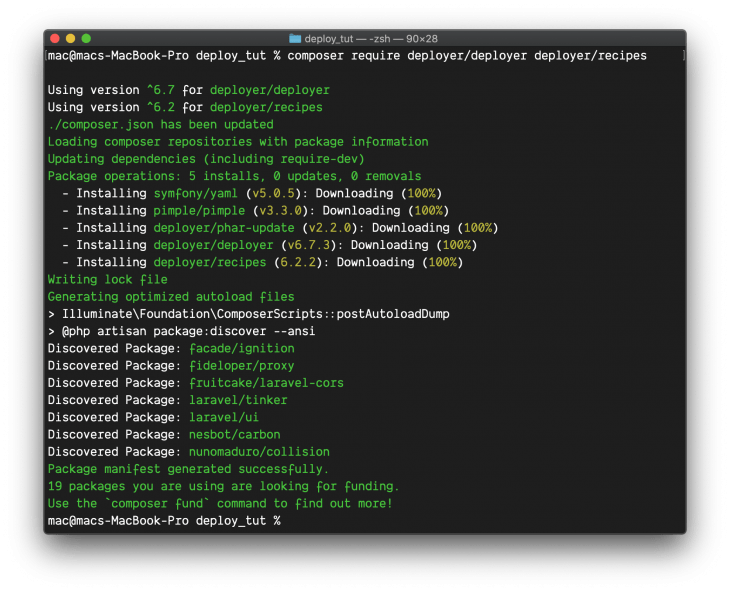
Task: Click the green fullscreen window button
Action: point(86,39)
